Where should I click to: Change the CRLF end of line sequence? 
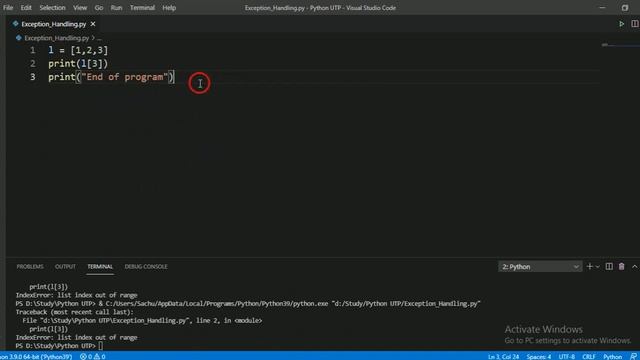(589, 356)
